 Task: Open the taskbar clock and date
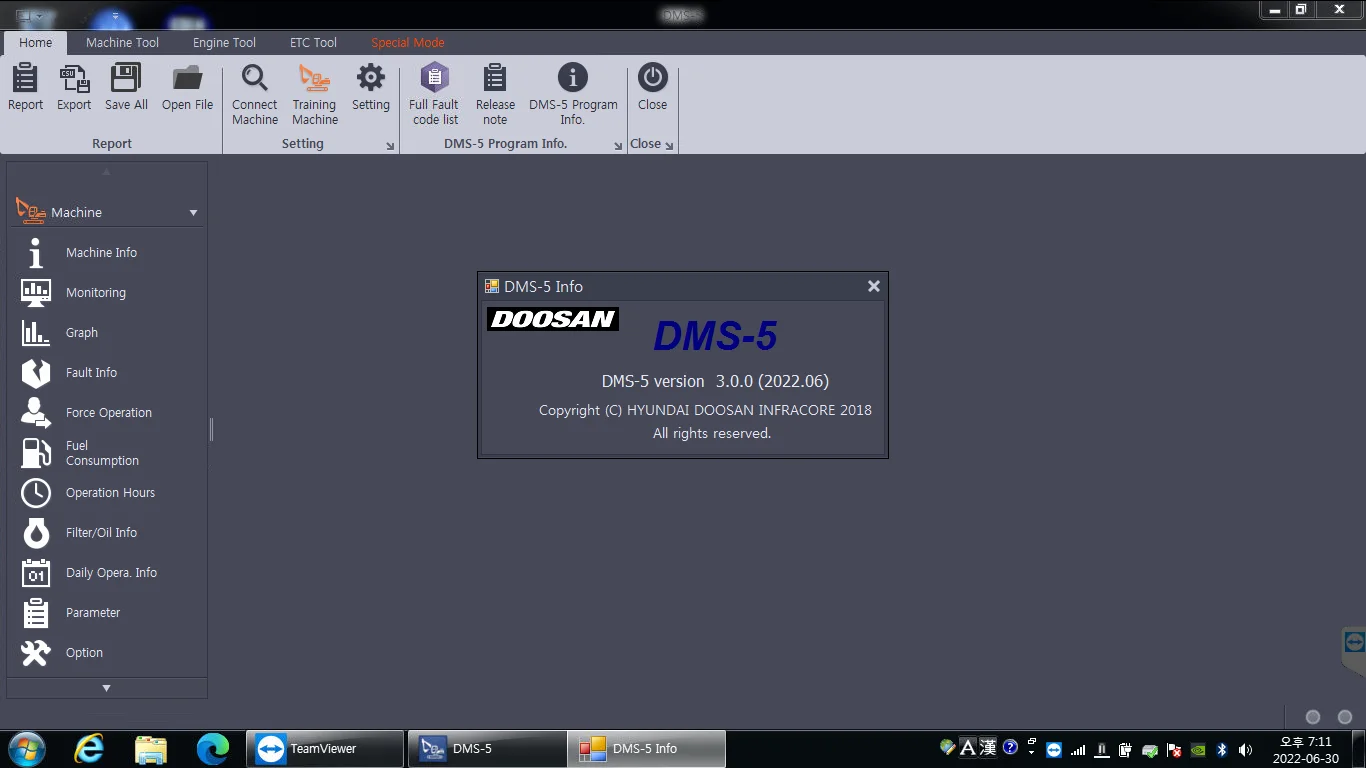(x=1306, y=750)
